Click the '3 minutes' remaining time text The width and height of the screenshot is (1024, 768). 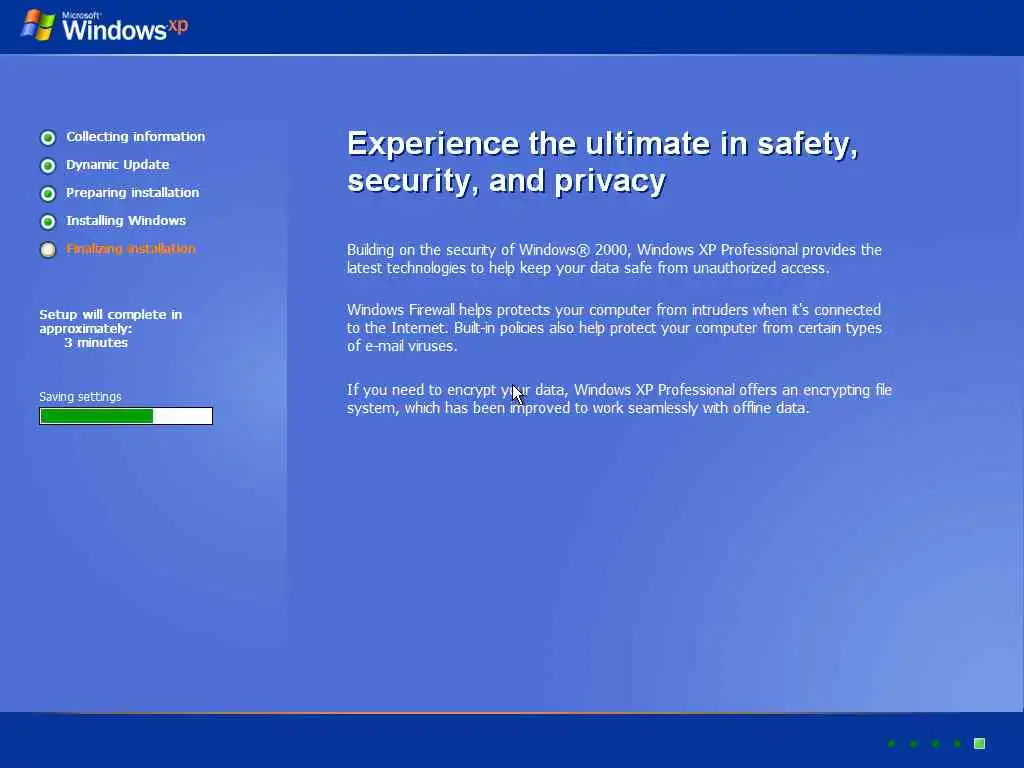pos(96,343)
